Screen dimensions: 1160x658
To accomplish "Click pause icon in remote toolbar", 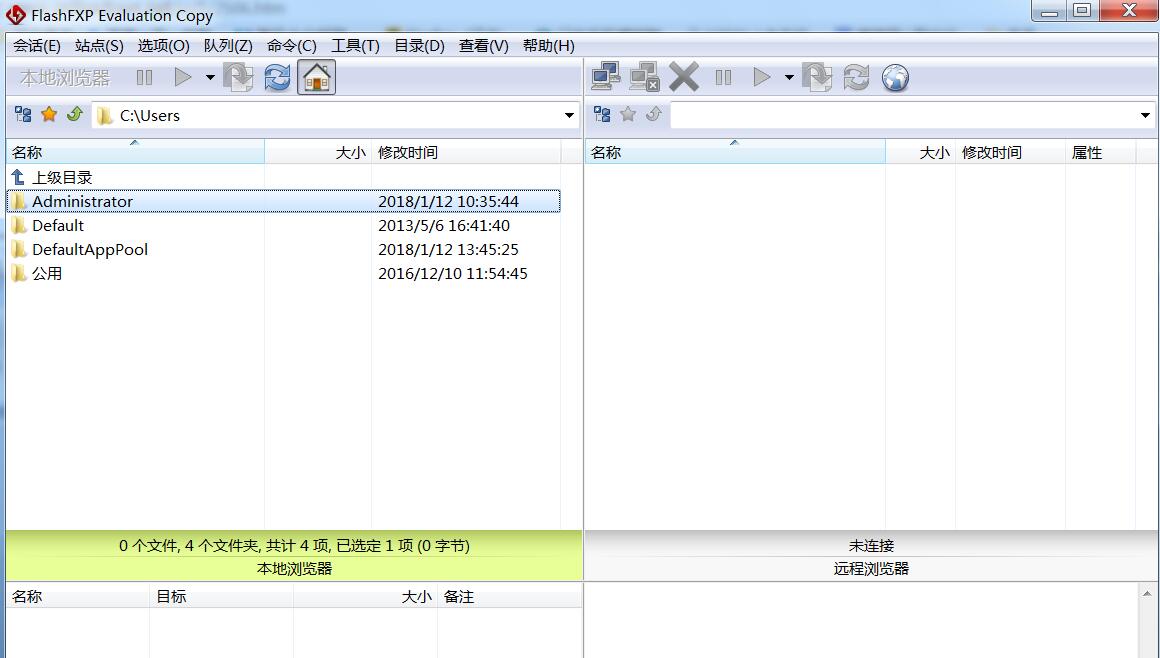I will pos(724,77).
